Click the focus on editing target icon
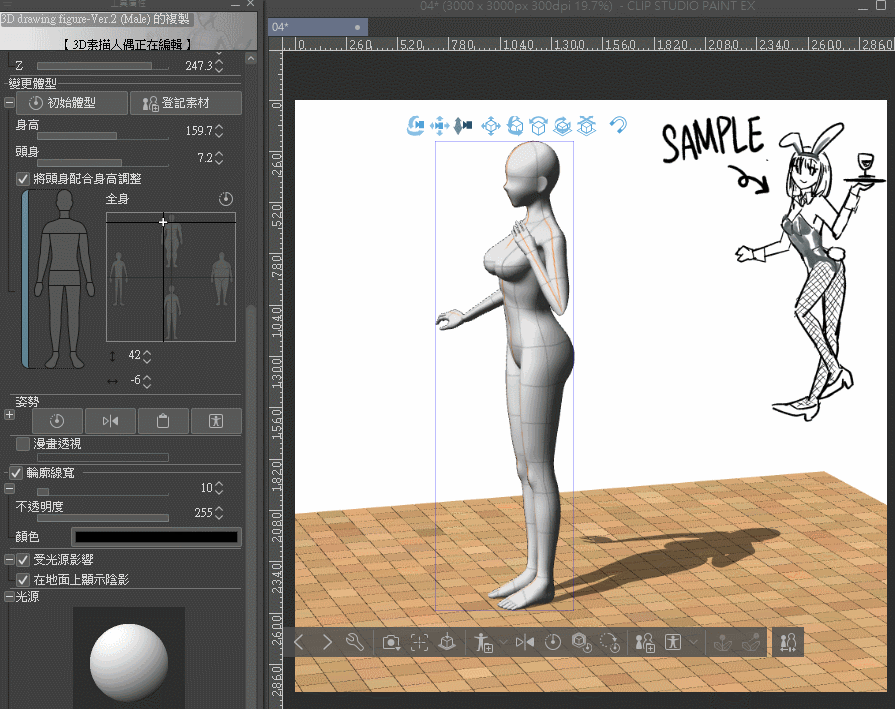The width and height of the screenshot is (895, 709). point(420,643)
